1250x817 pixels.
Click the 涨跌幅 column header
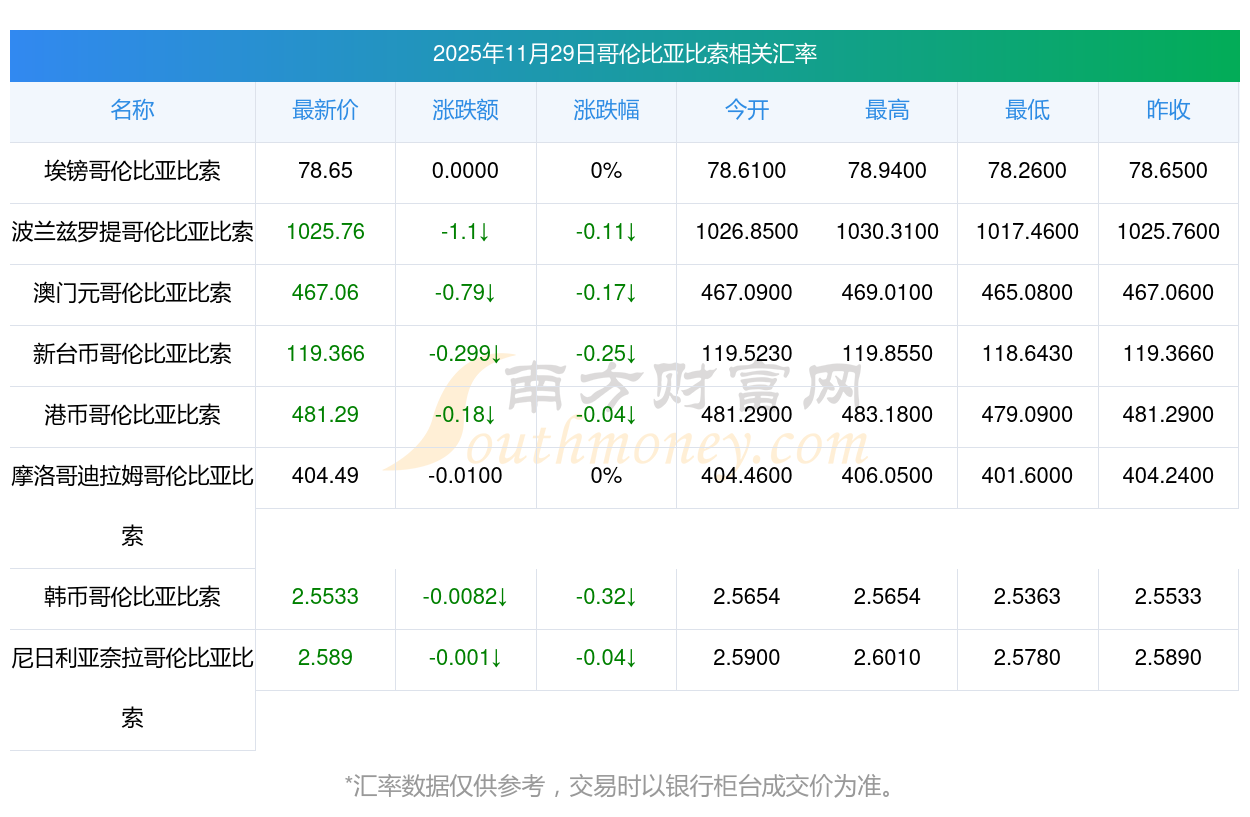[x=606, y=110]
